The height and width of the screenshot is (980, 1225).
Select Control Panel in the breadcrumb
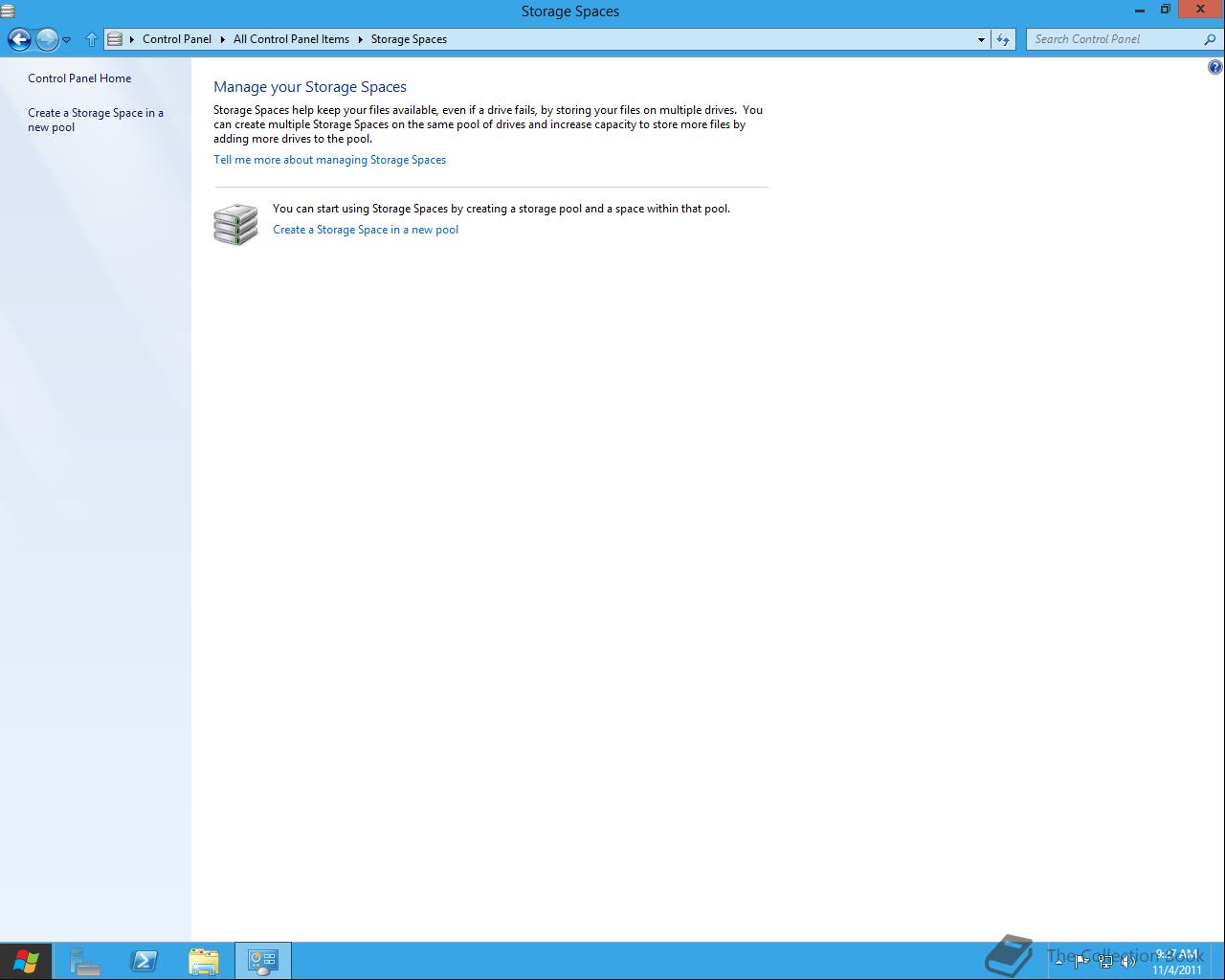(x=177, y=39)
